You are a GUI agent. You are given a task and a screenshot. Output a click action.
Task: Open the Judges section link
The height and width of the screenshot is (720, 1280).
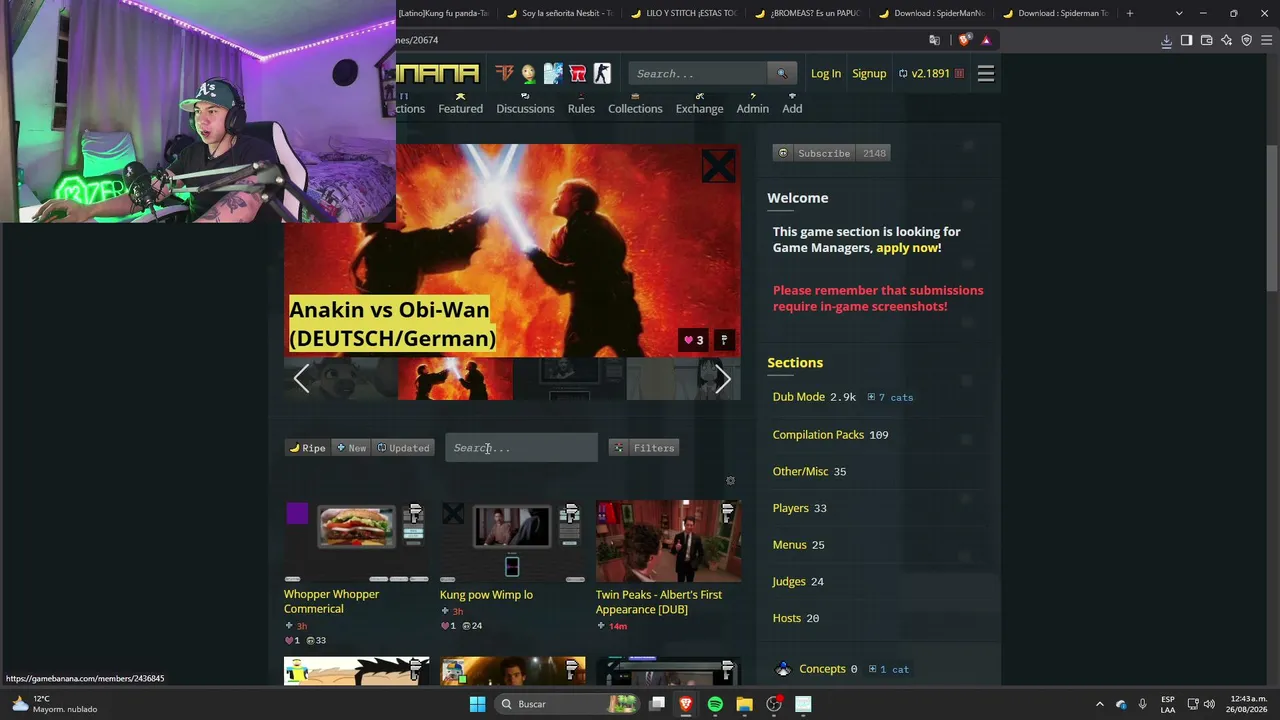788,582
